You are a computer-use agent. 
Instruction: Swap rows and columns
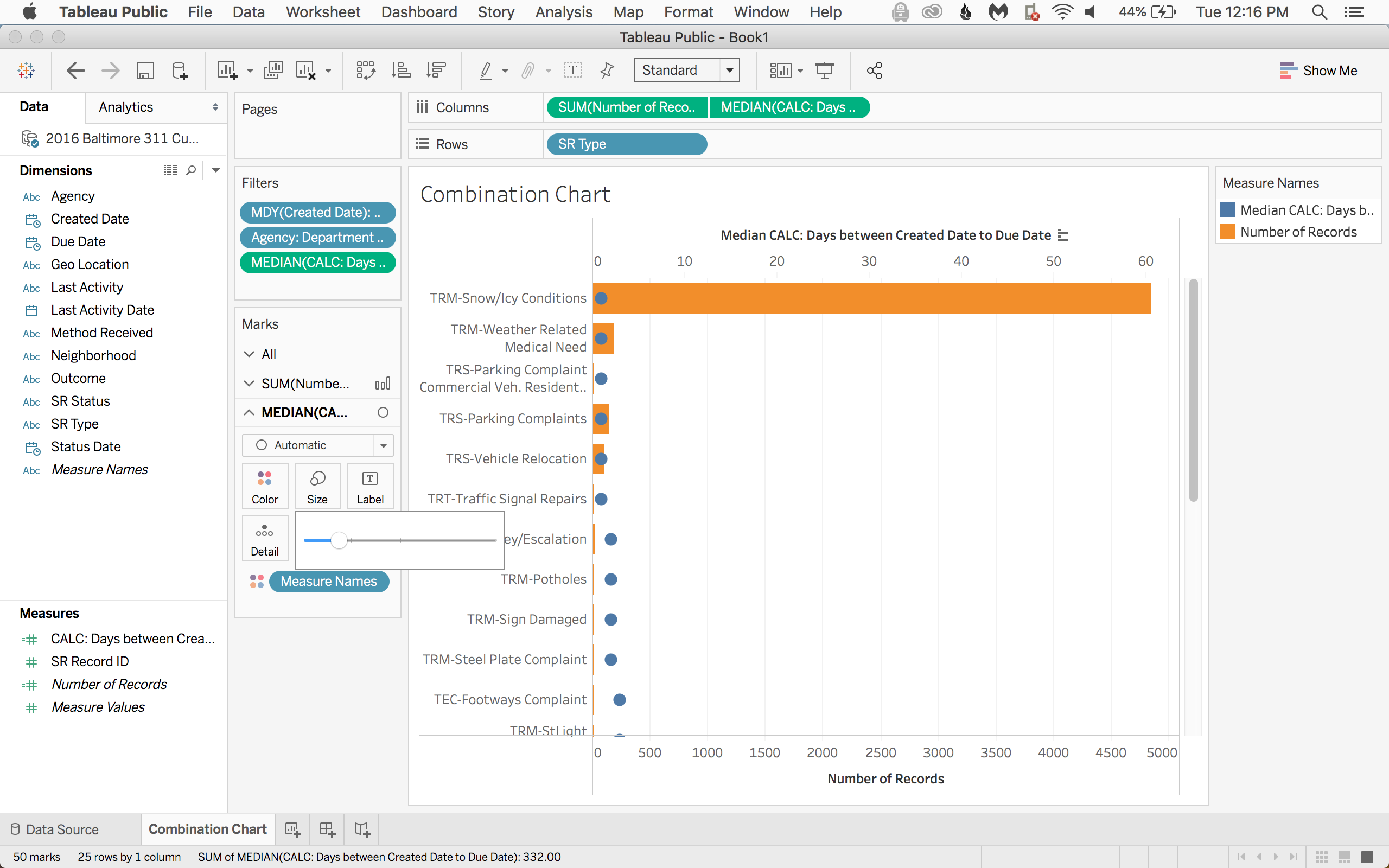(x=366, y=71)
